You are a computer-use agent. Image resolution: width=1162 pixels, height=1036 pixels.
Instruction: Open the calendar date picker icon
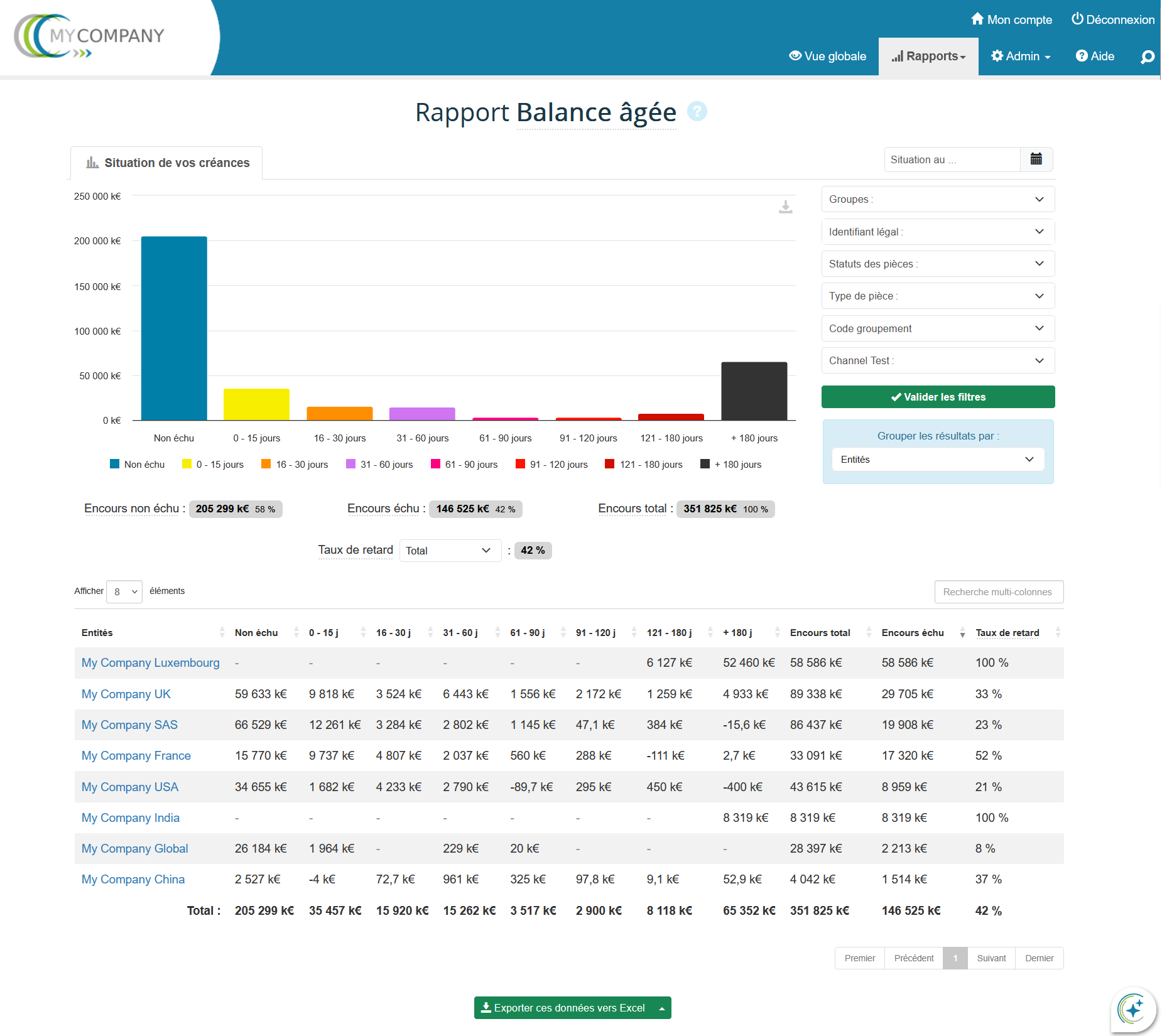[x=1036, y=159]
